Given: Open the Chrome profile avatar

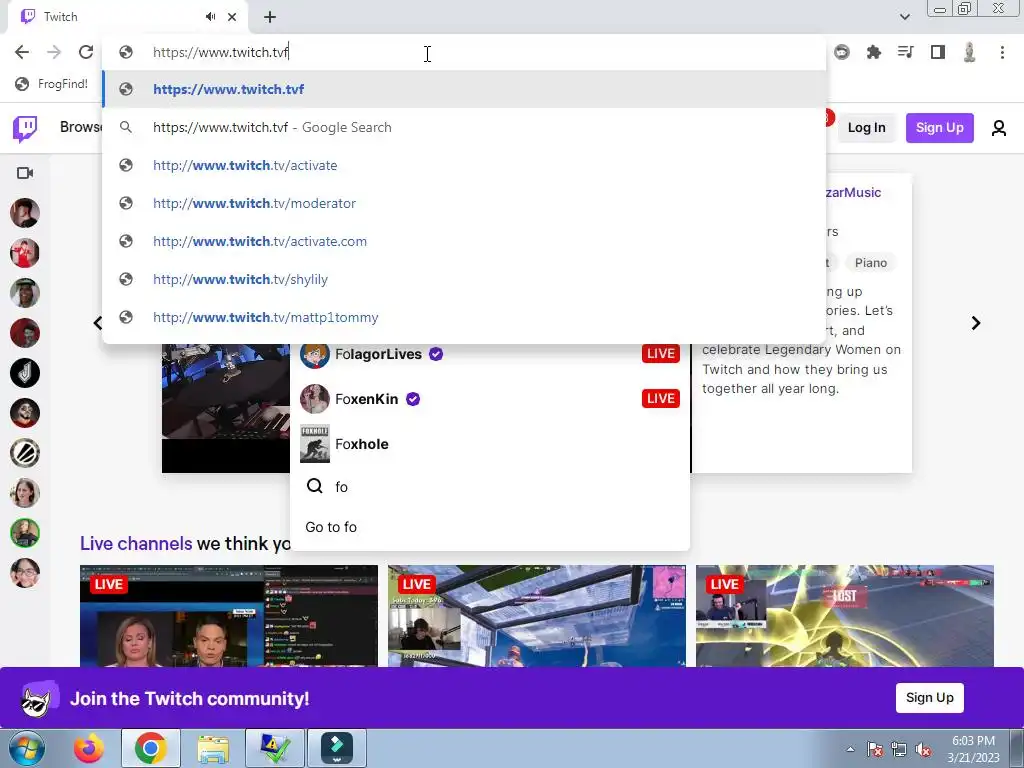Looking at the screenshot, I should click(x=970, y=52).
